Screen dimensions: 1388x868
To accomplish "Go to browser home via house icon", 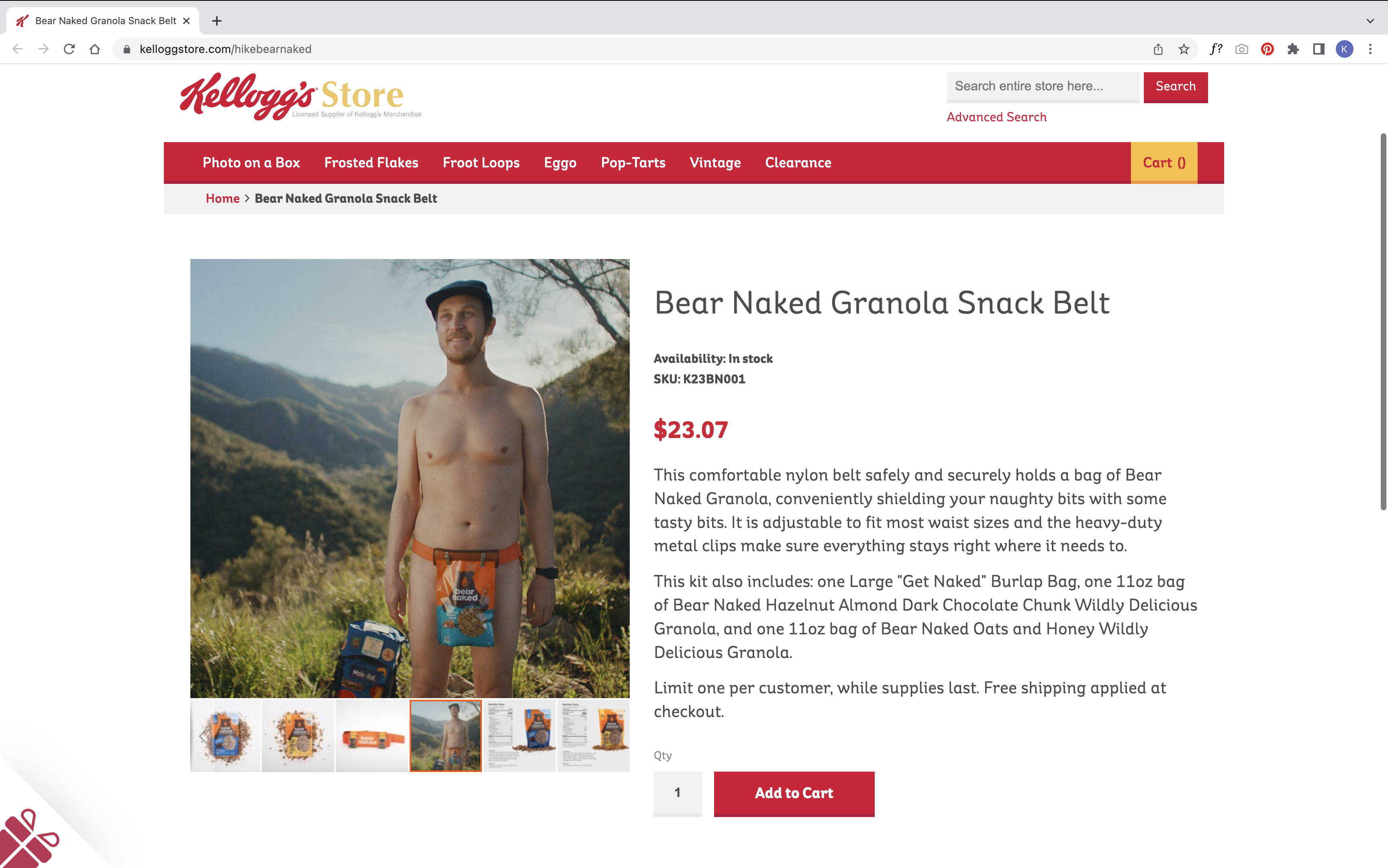I will click(x=95, y=49).
